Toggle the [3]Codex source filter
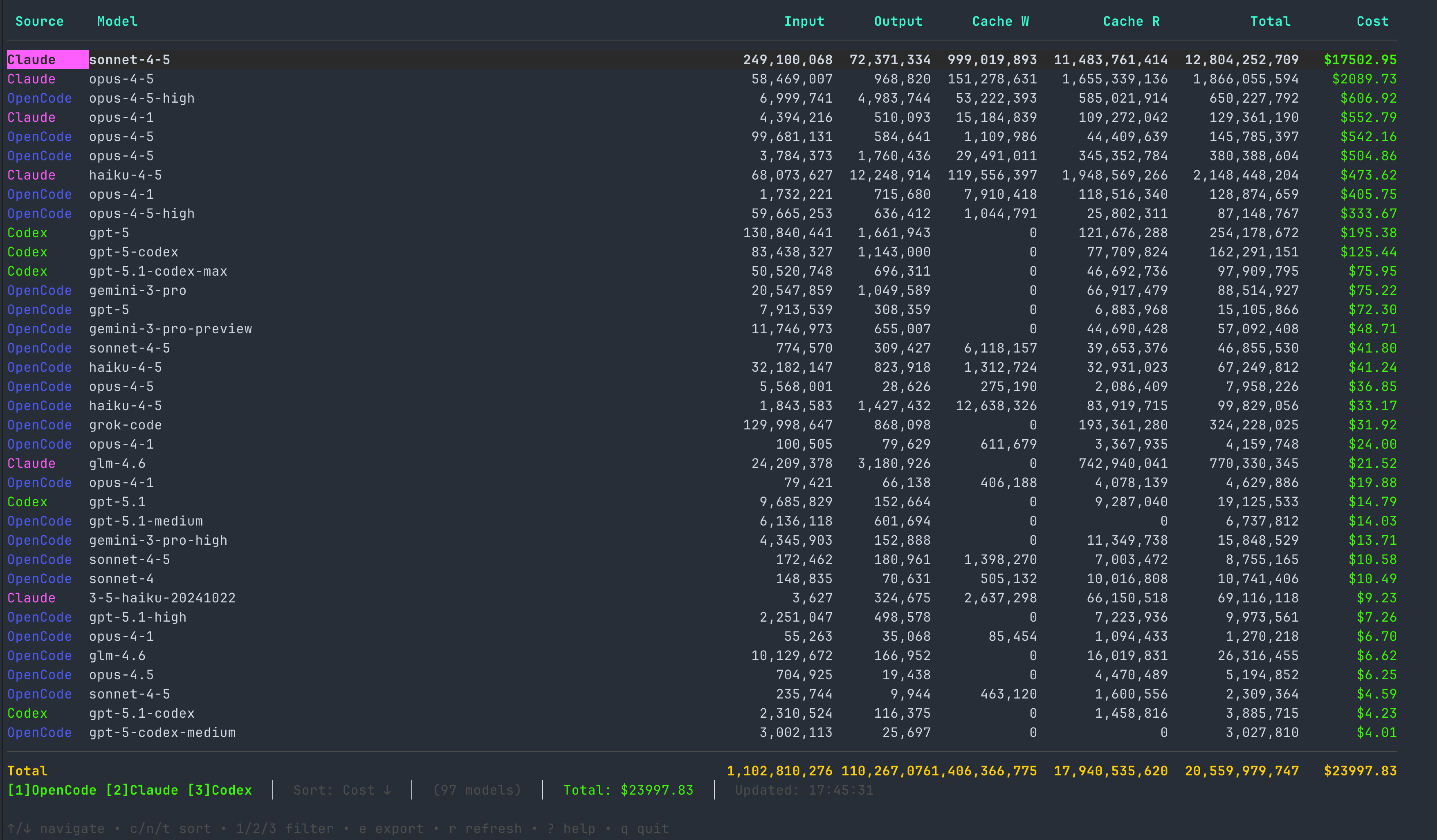The image size is (1437, 840). 220,791
